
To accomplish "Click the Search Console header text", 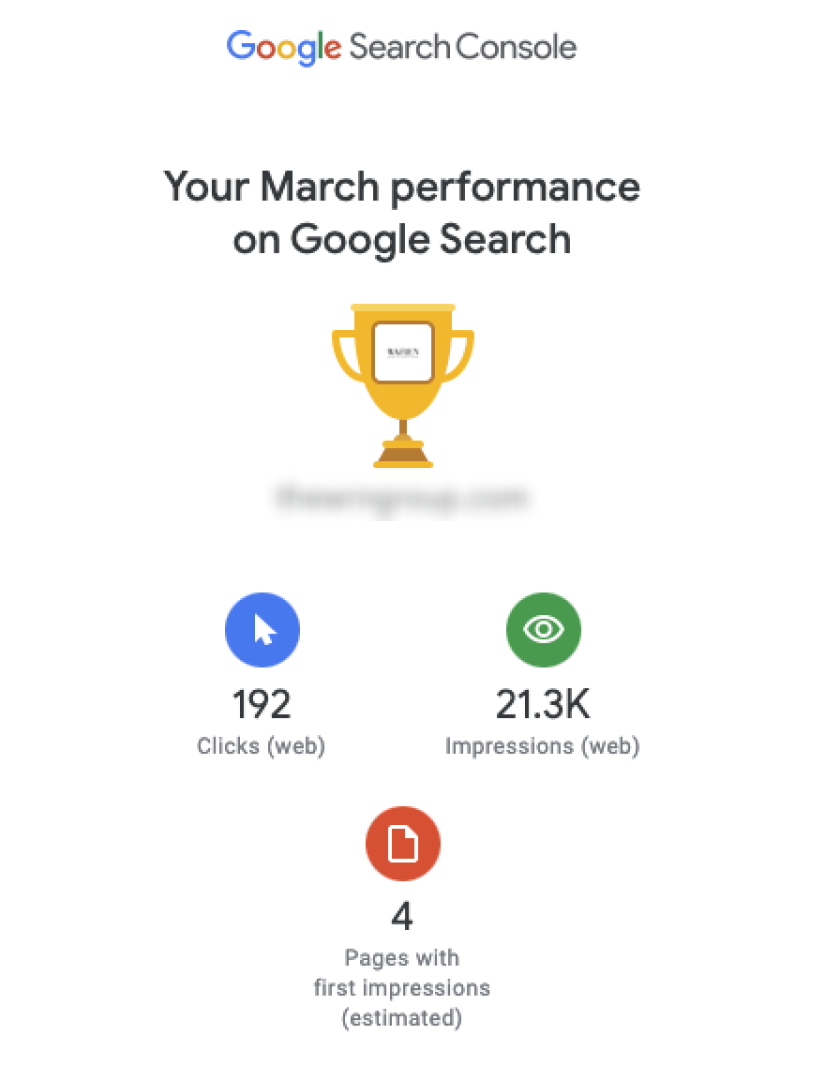I will (463, 47).
